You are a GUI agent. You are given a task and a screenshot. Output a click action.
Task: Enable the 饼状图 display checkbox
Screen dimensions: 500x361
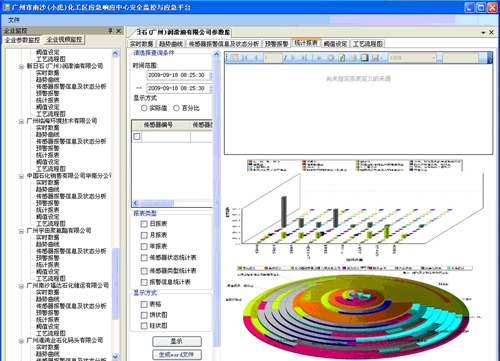pyautogui.click(x=144, y=315)
